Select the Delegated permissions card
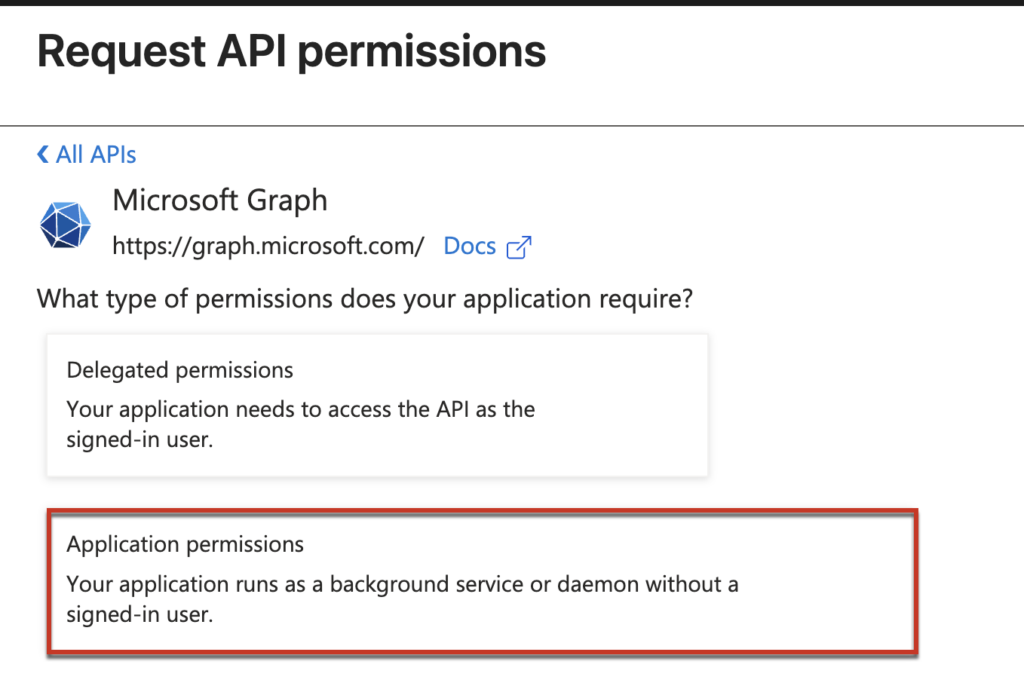The width and height of the screenshot is (1024, 695). point(377,405)
